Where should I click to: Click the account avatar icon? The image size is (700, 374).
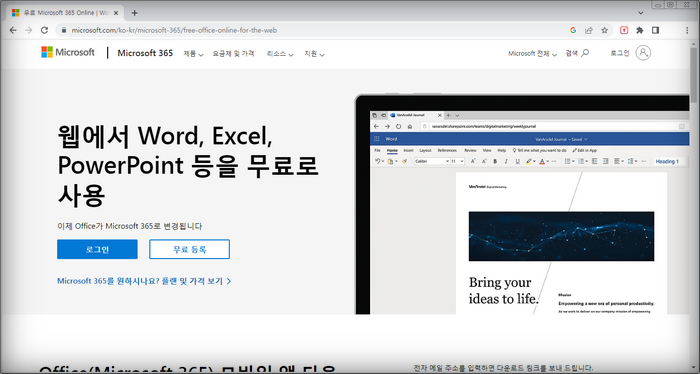643,53
